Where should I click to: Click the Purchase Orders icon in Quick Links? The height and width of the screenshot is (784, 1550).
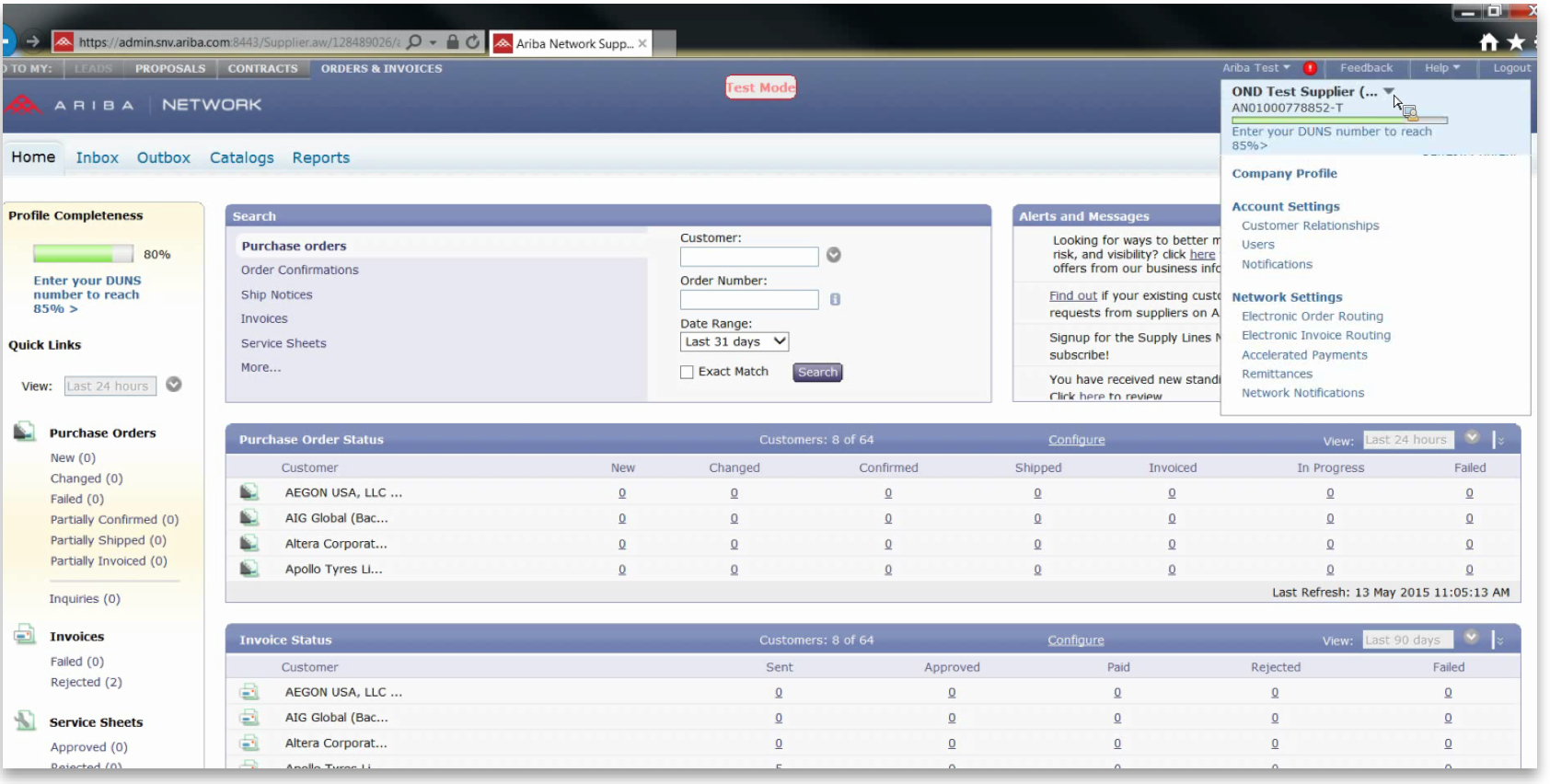(x=25, y=432)
